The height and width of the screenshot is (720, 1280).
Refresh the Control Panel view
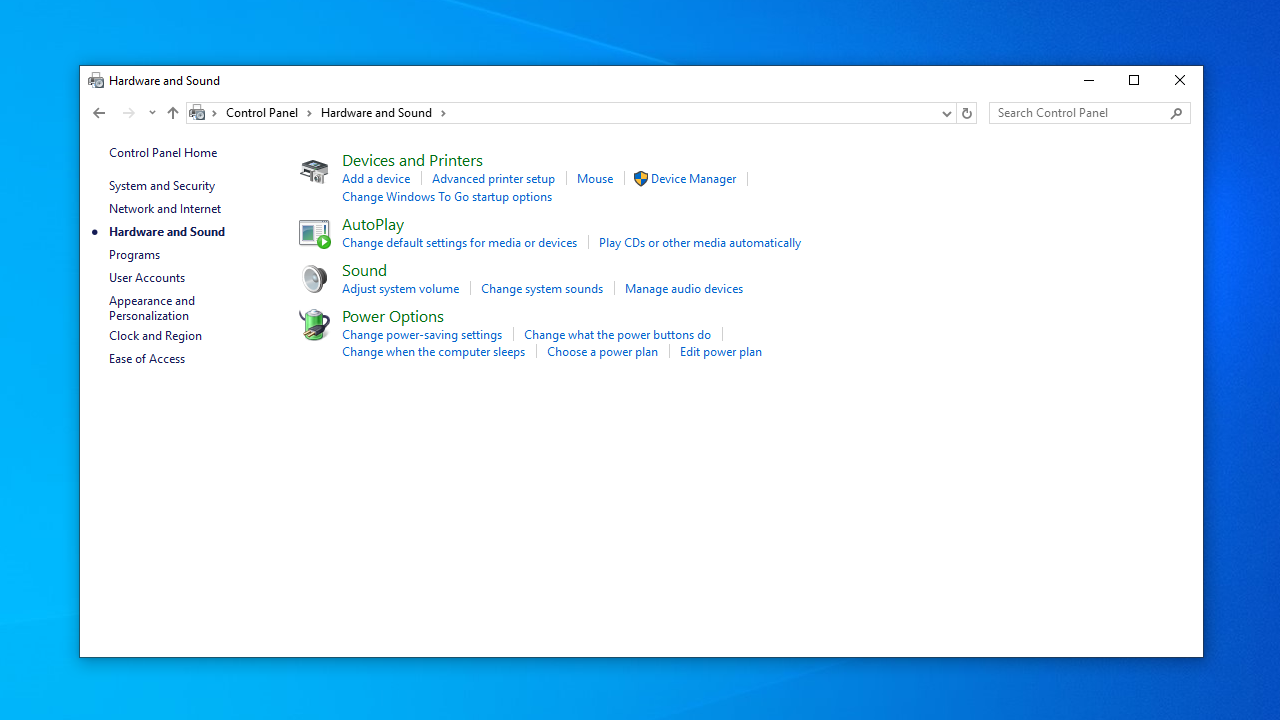[x=966, y=113]
